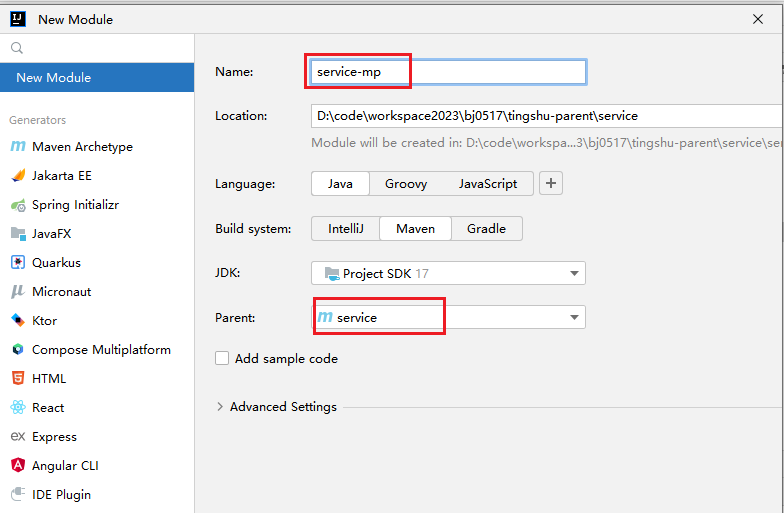Image resolution: width=784 pixels, height=513 pixels.
Task: Click the folder icon in JDK field
Action: pyautogui.click(x=332, y=274)
